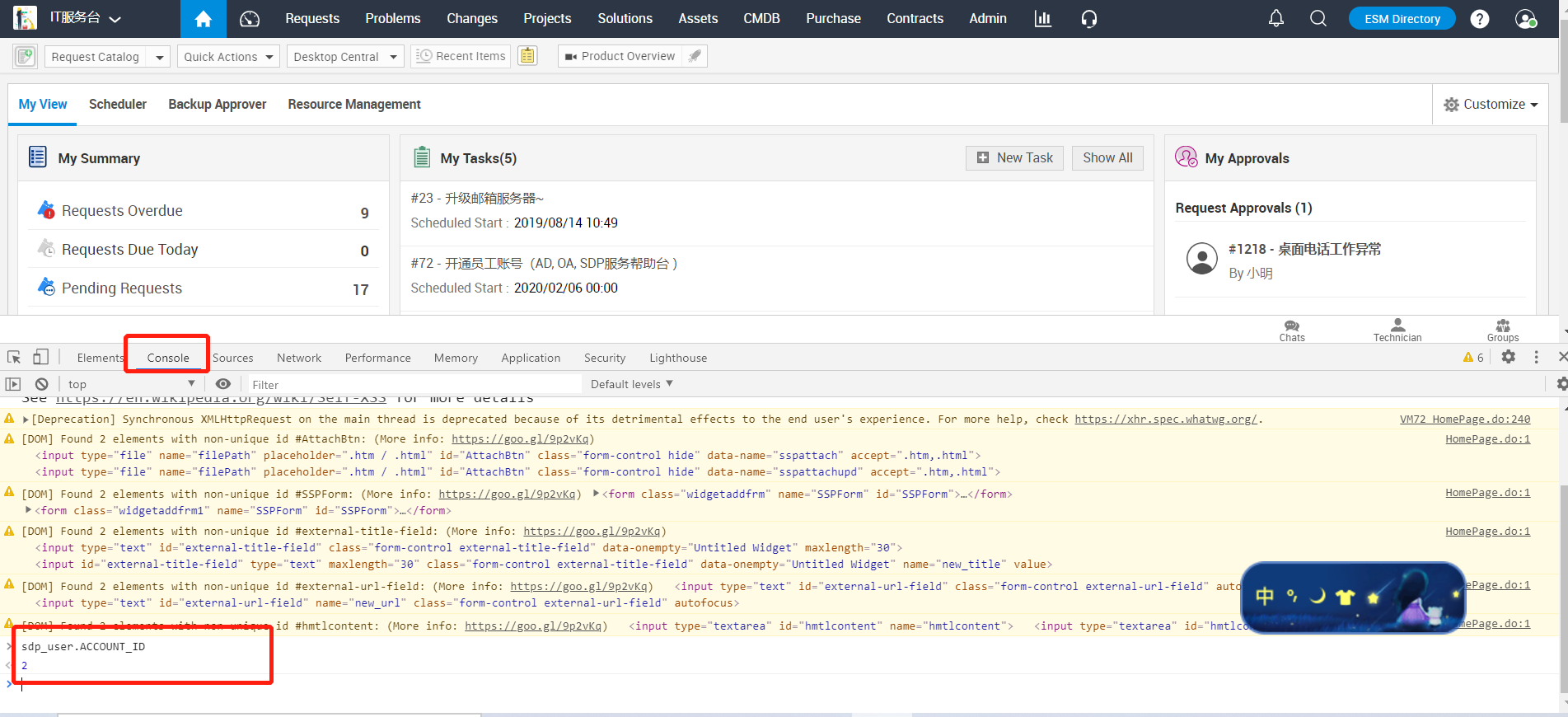Open the CMDB menu
Screen dimensions: 1568x717
(x=761, y=18)
